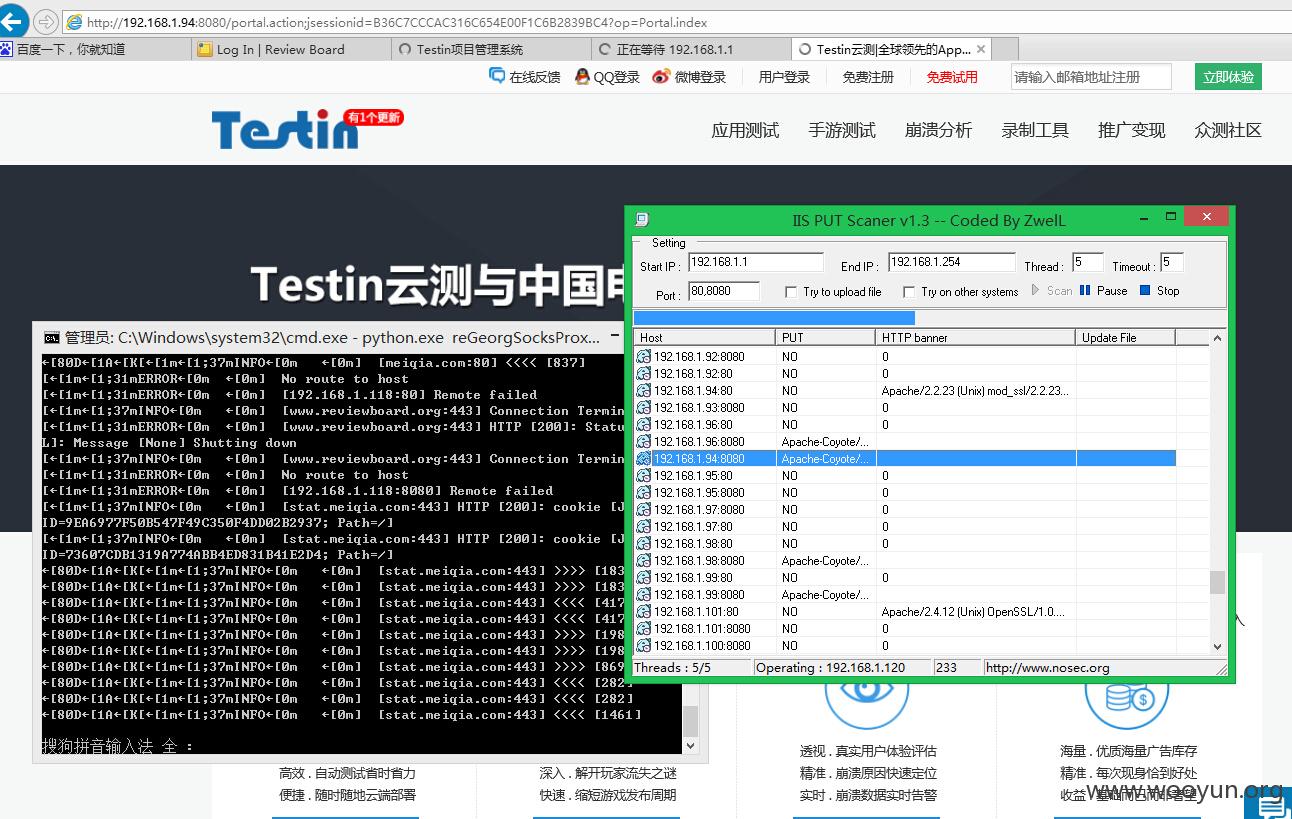Open the 应用测试 menu

(x=745, y=130)
